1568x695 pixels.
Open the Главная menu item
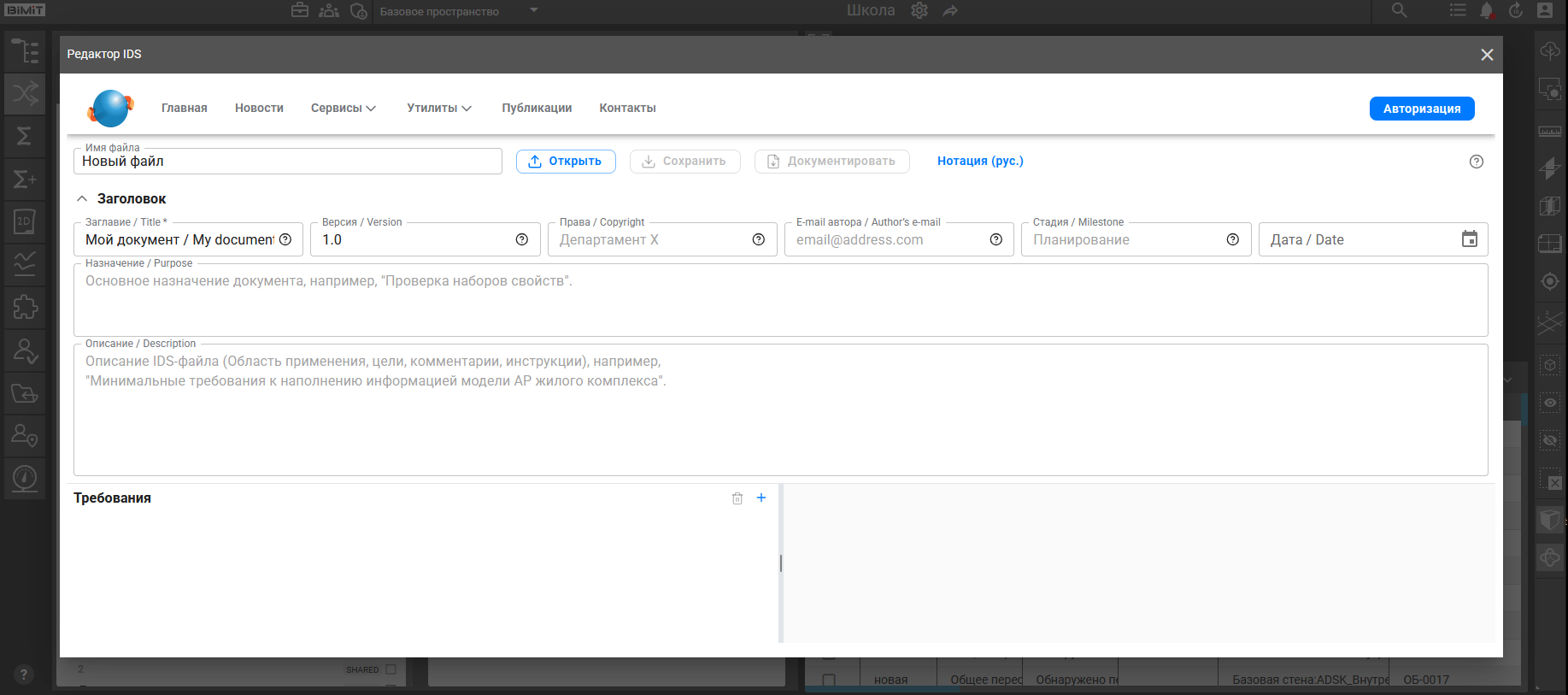tap(185, 109)
